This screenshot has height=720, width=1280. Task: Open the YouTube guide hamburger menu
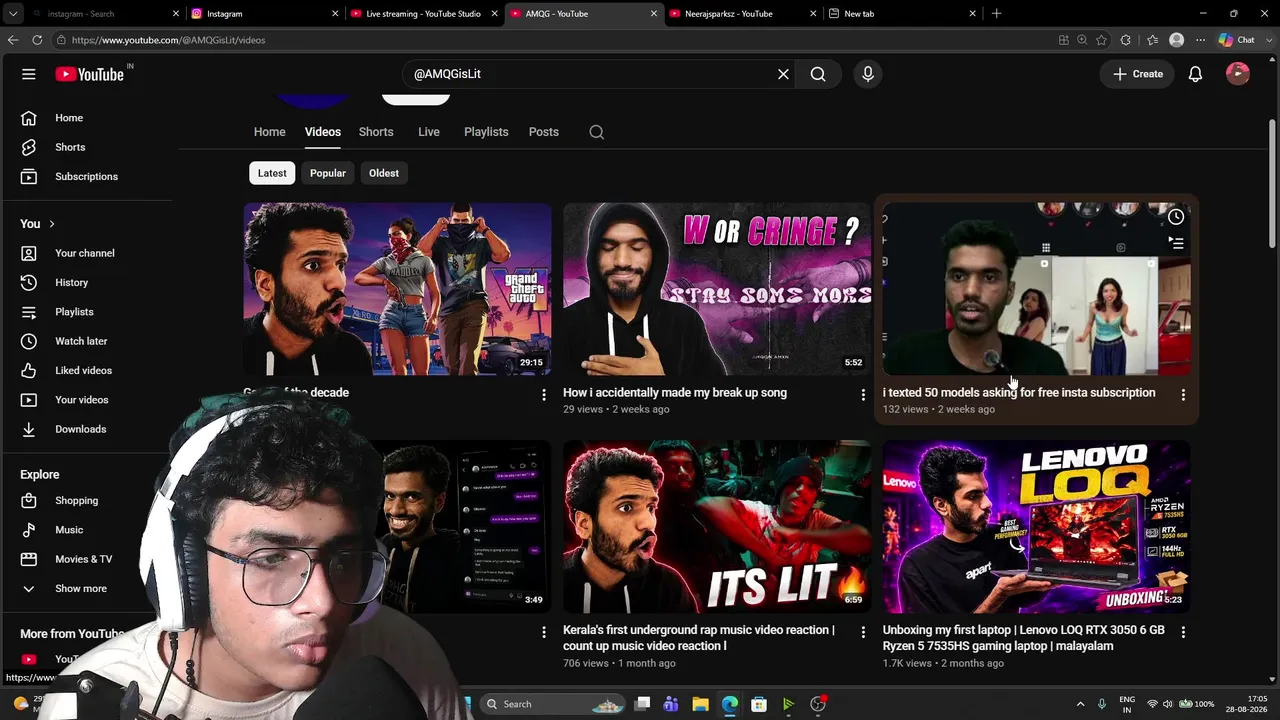[x=29, y=74]
